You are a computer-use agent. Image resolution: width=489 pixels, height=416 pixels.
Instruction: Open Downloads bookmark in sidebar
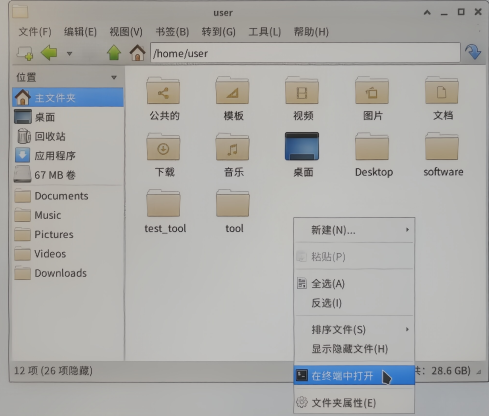click(68, 273)
